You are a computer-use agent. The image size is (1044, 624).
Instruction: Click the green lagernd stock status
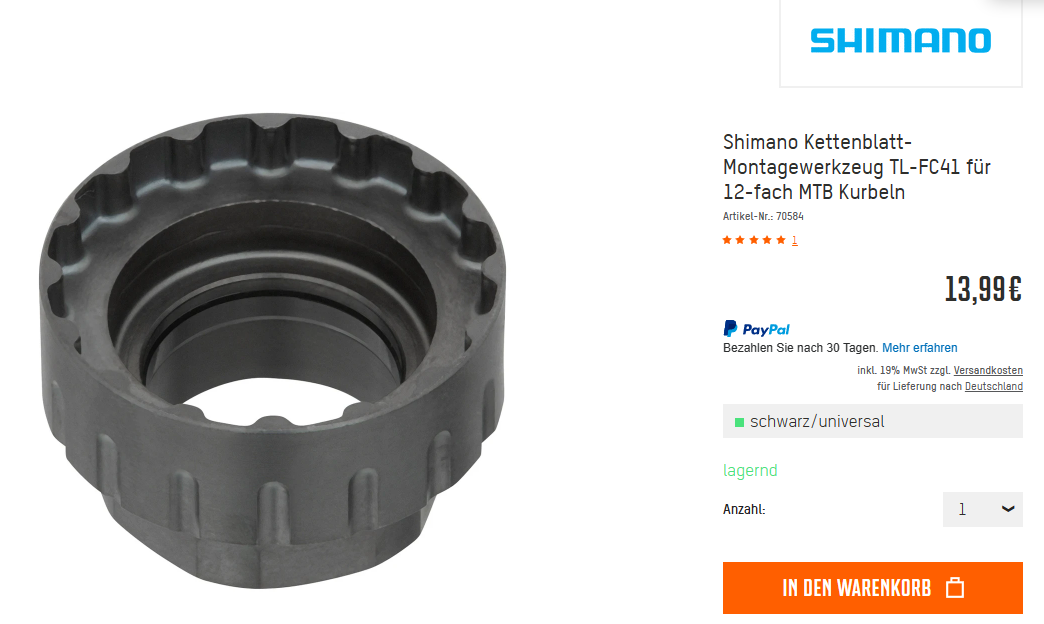750,470
